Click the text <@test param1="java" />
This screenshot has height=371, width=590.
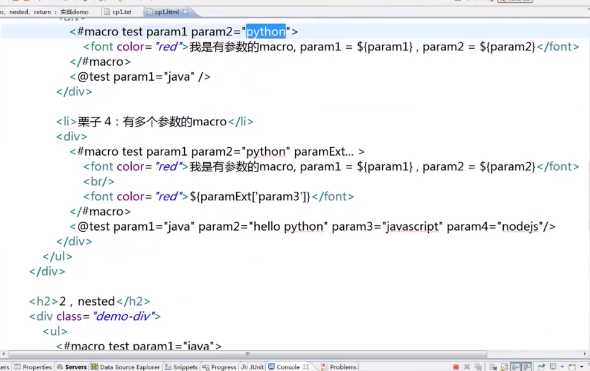[140, 77]
